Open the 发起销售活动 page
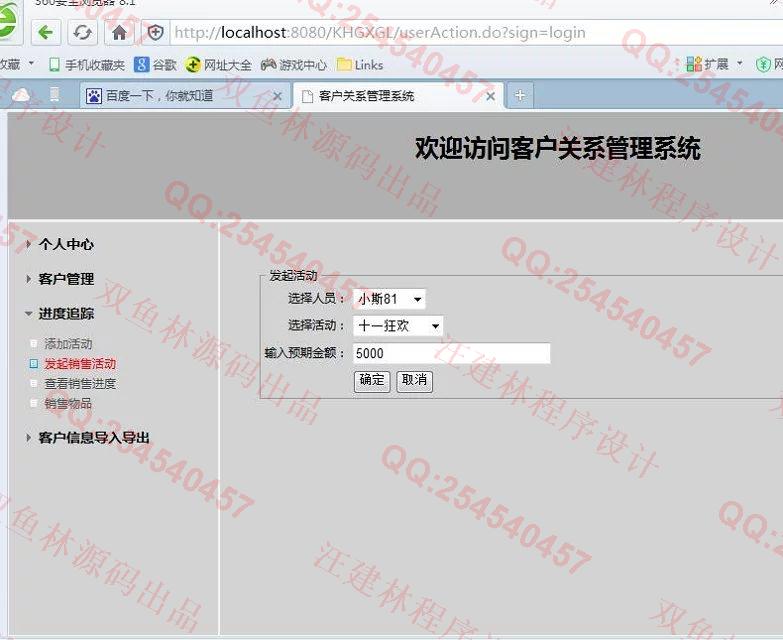 pos(80,364)
